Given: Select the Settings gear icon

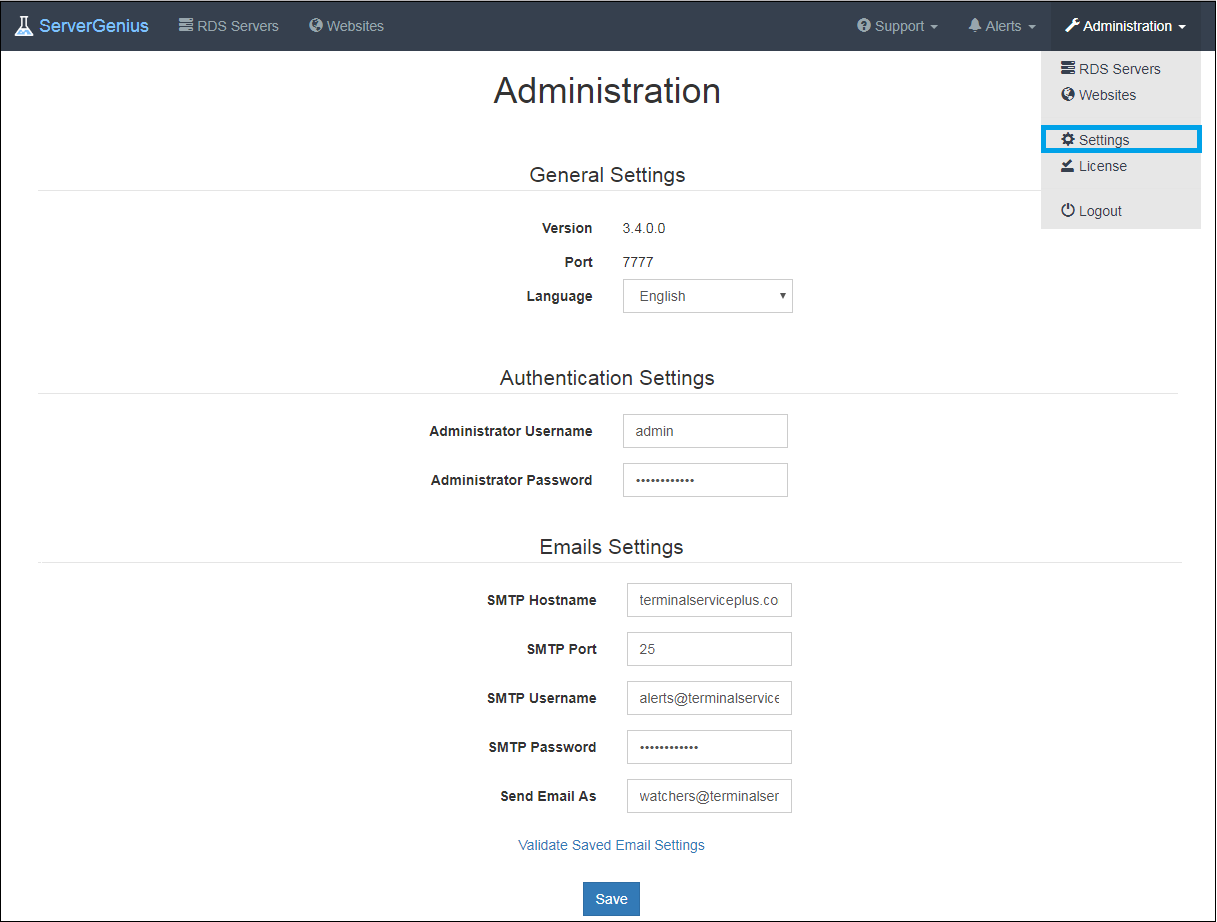Looking at the screenshot, I should [1068, 139].
